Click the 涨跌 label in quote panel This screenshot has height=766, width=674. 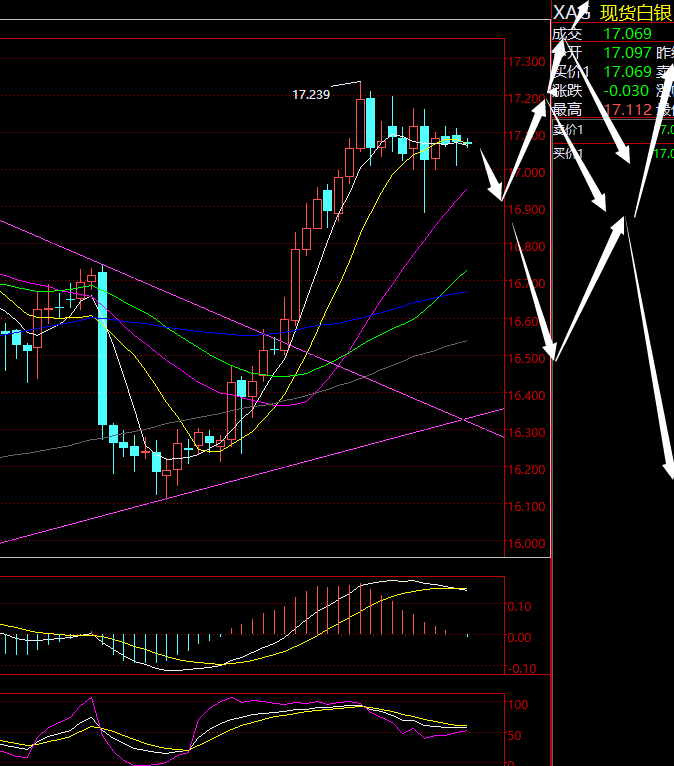tap(567, 91)
